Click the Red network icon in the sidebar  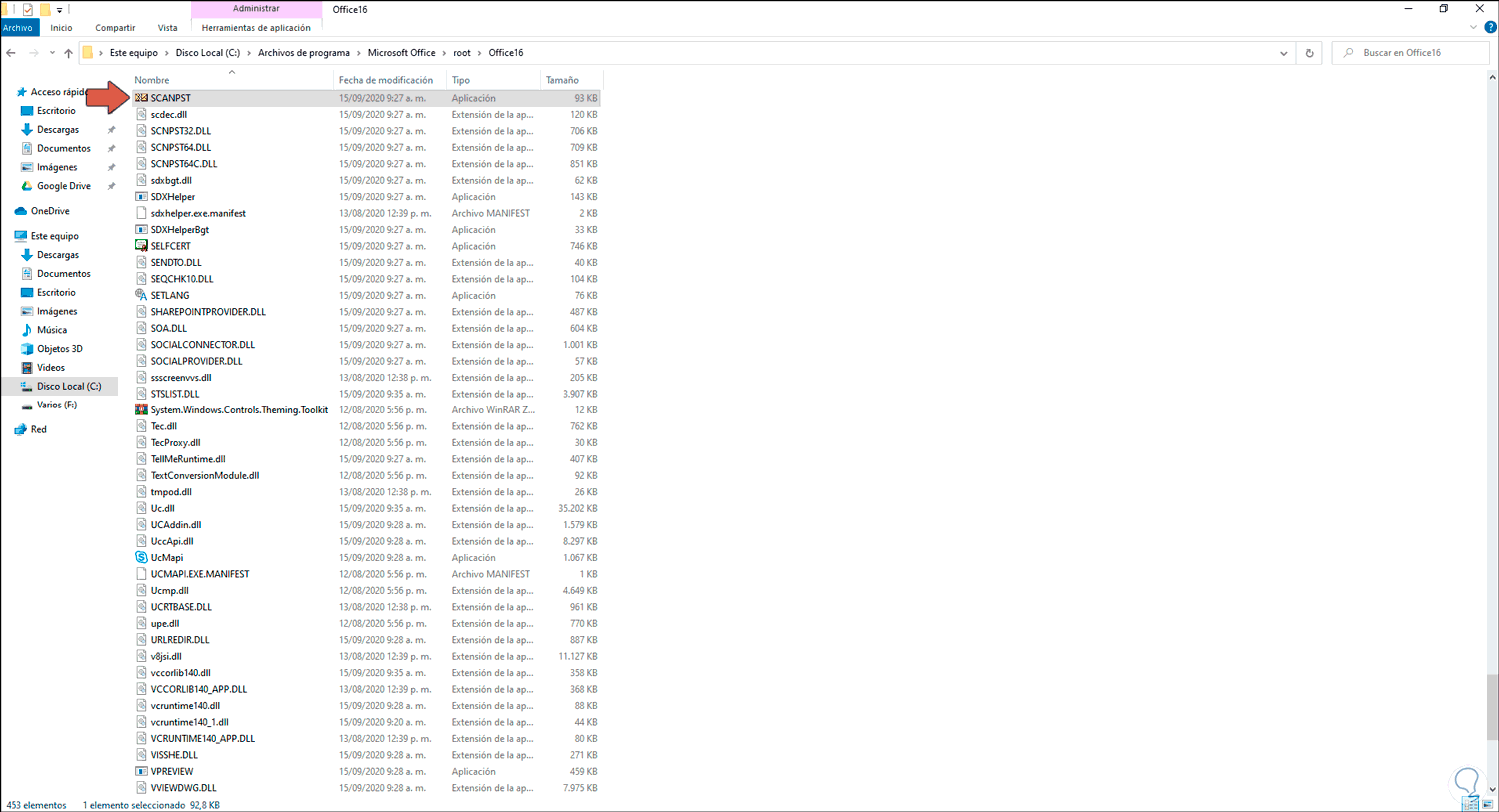click(x=21, y=429)
